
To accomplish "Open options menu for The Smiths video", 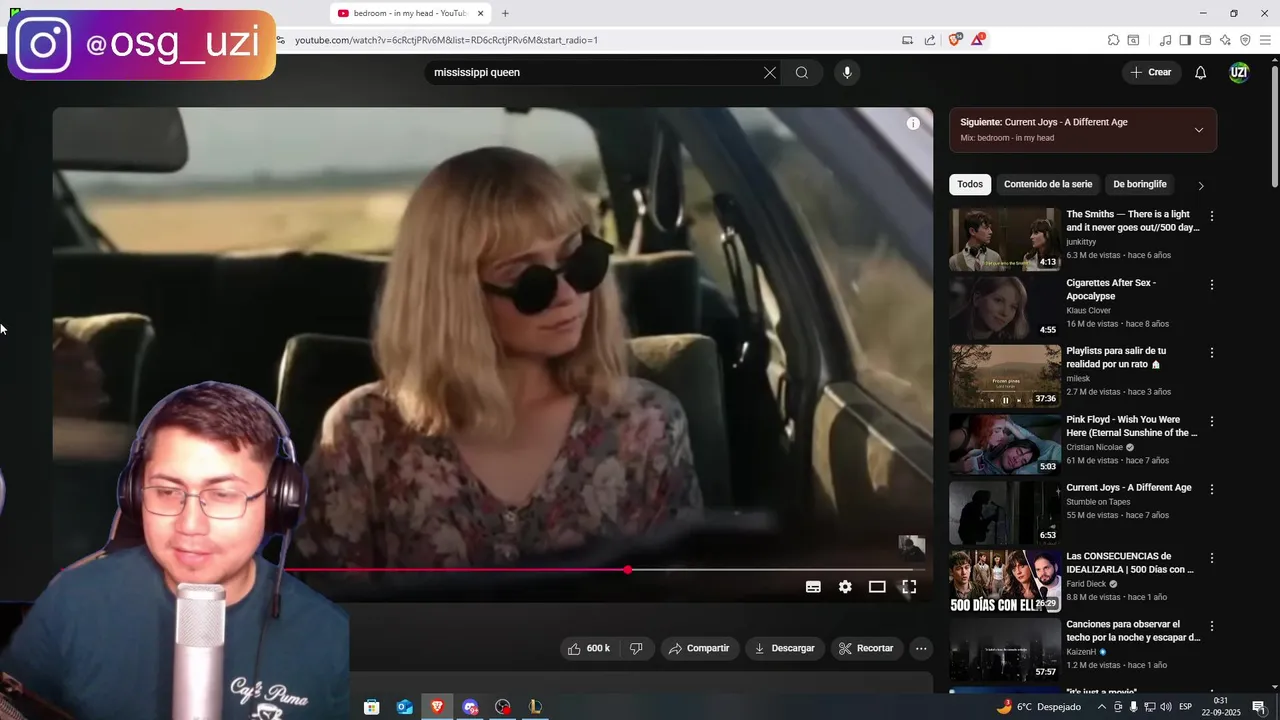I will (x=1212, y=216).
